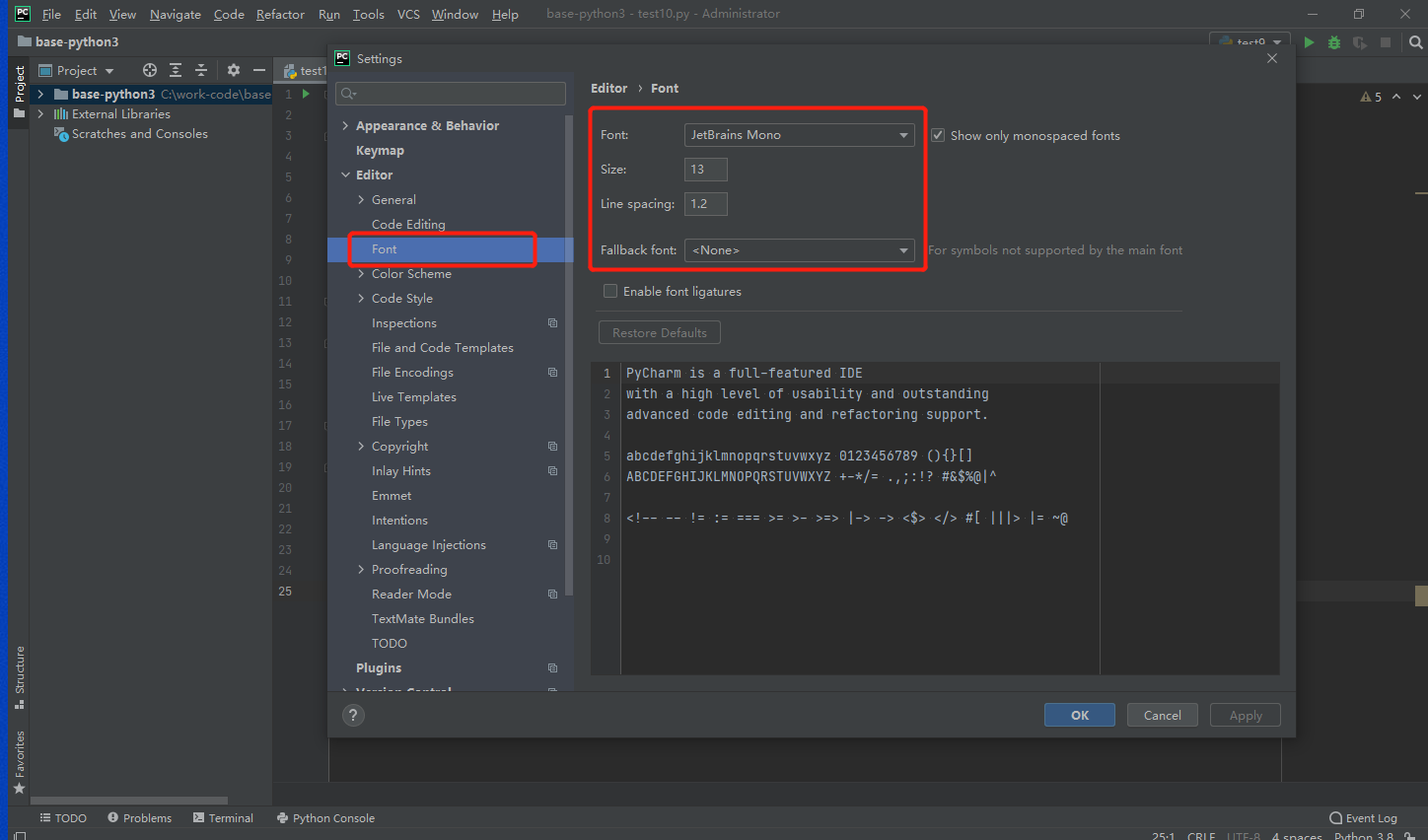
Task: Click the Editor breadcrumb link
Action: click(x=608, y=88)
